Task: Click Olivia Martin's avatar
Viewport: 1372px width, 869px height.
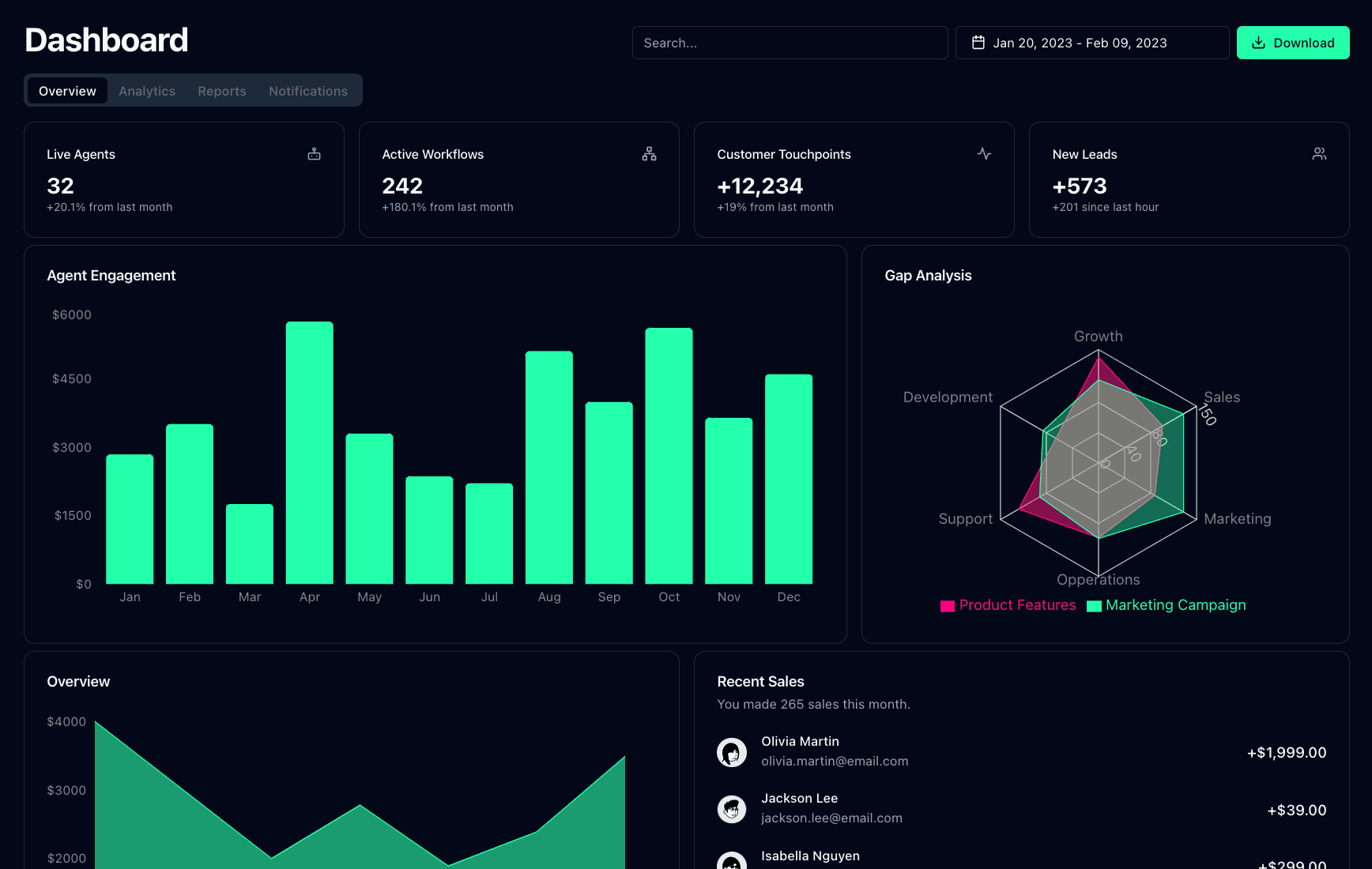Action: point(732,752)
